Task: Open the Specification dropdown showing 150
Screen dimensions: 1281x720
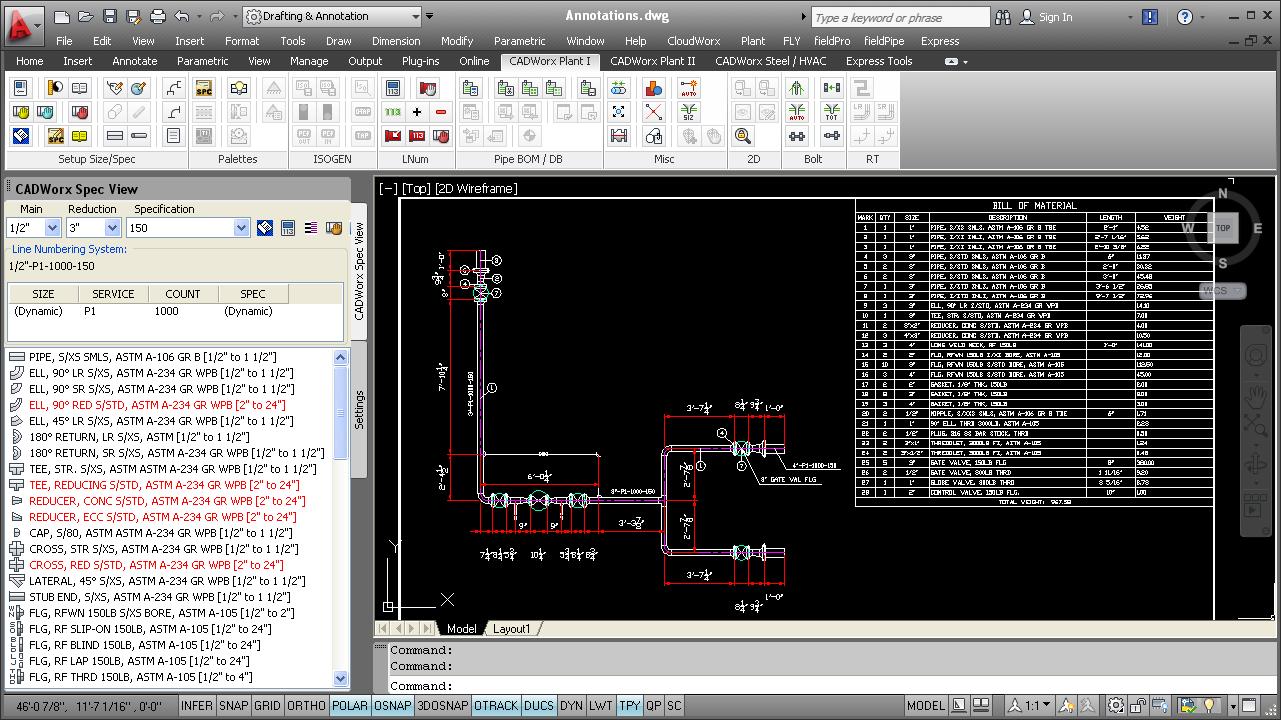Action: tap(241, 228)
